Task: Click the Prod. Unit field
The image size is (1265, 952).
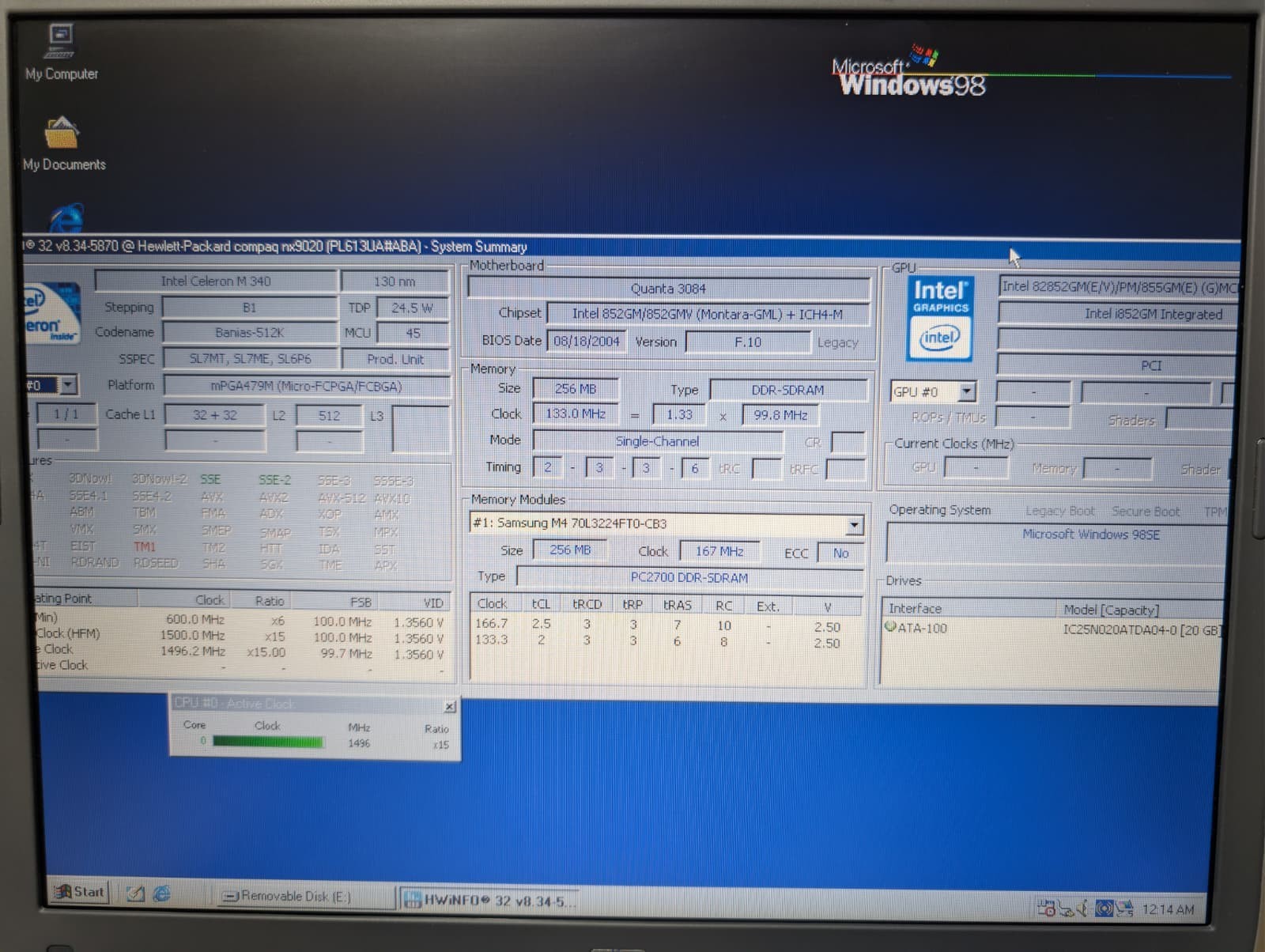Action: point(395,359)
